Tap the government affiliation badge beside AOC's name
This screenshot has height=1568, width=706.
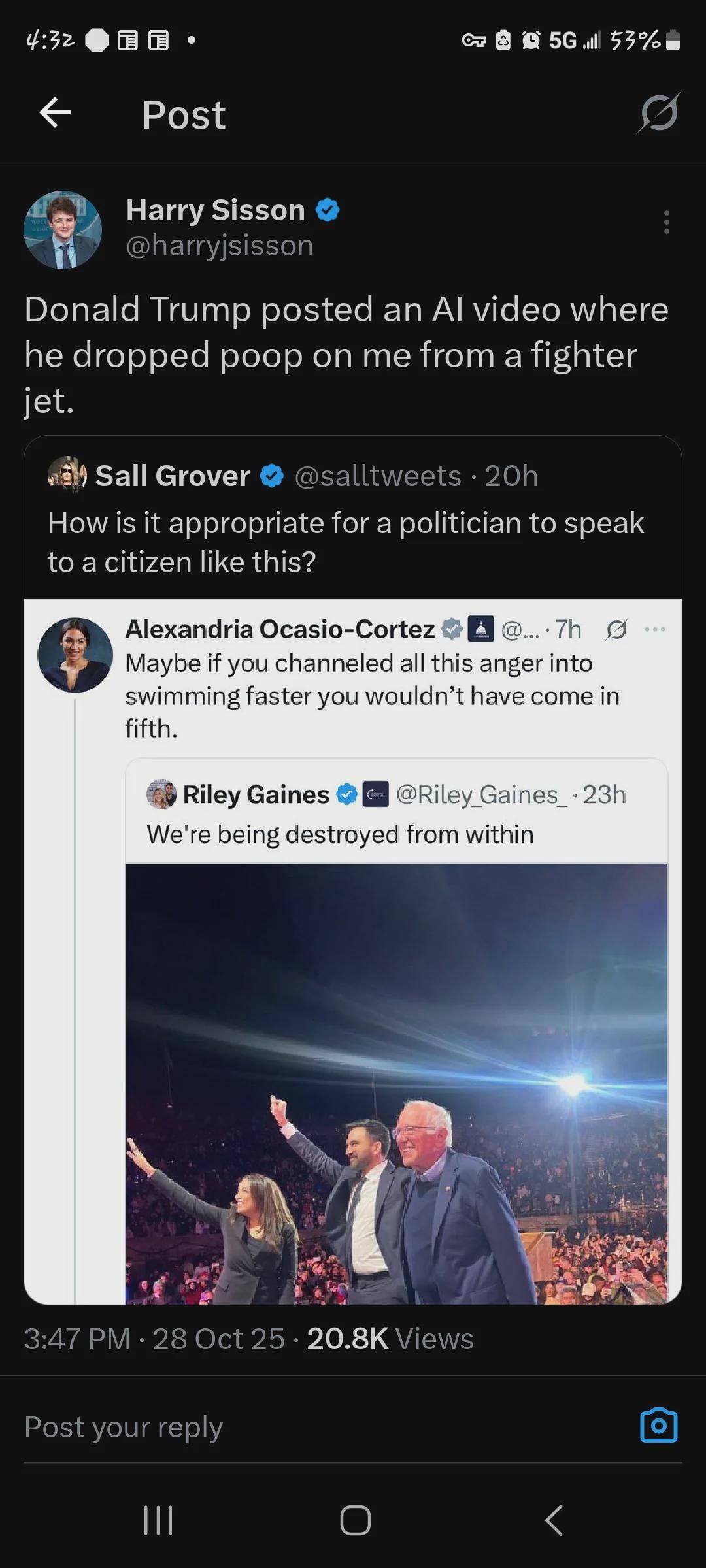[481, 629]
